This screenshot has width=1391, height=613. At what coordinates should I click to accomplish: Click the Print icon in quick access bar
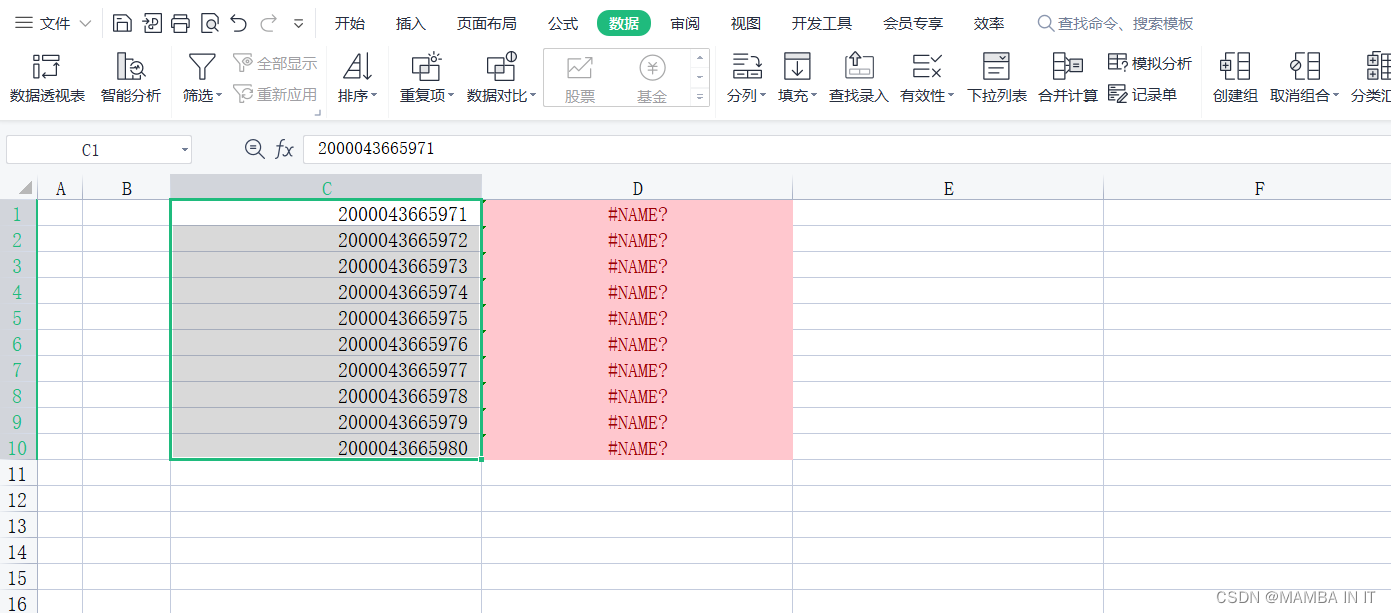[180, 23]
